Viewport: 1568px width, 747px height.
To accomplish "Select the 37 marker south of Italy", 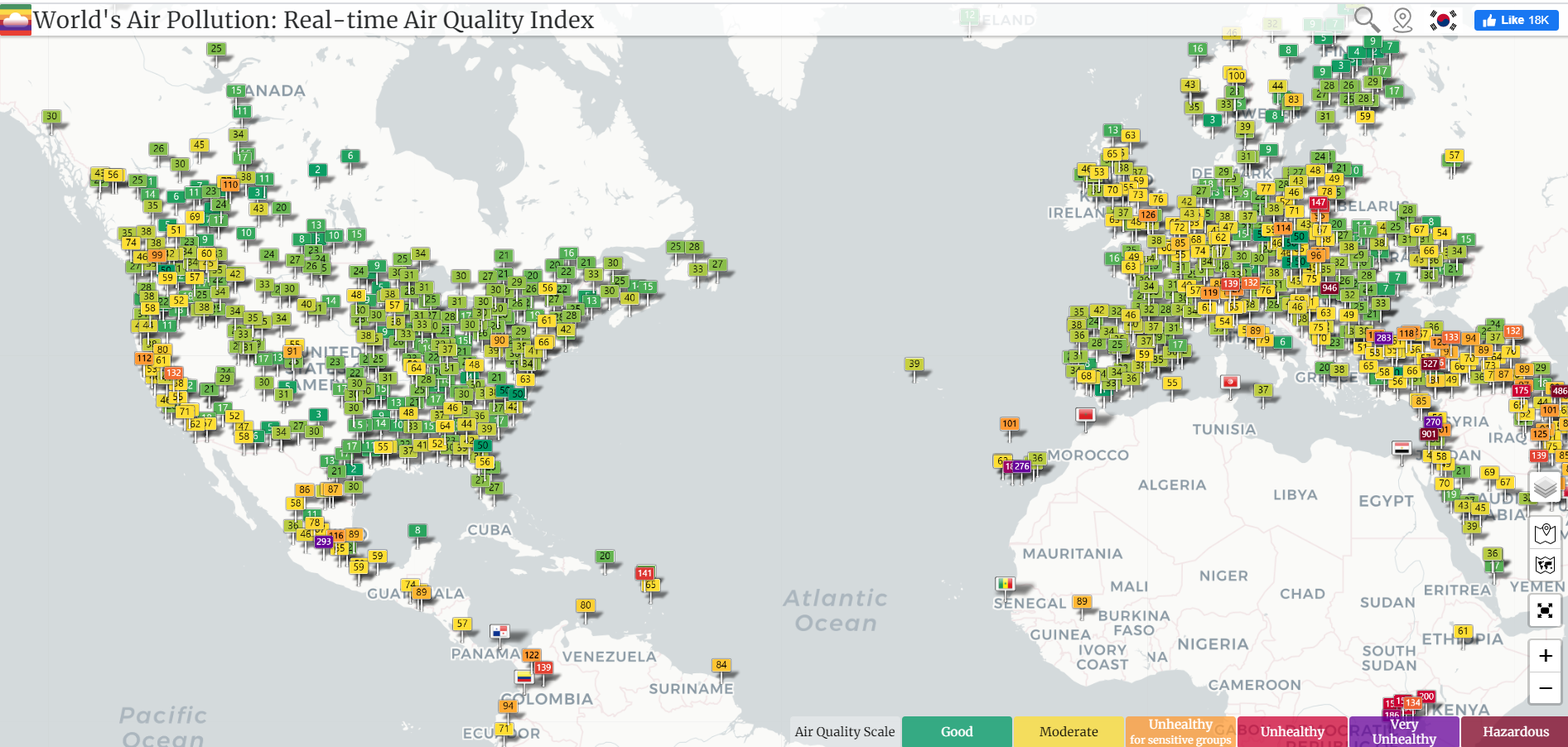I will coord(1262,389).
